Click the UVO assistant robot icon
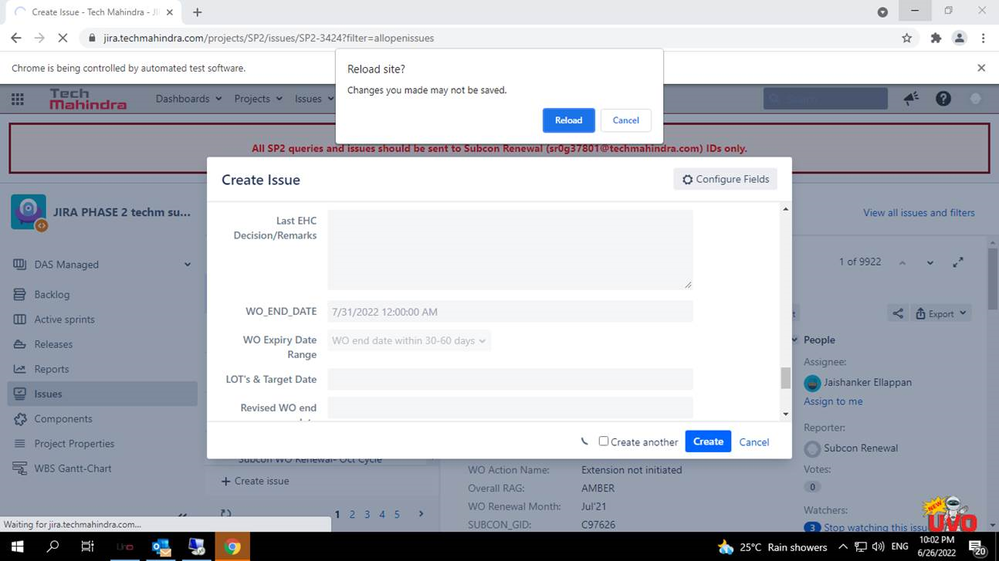The image size is (999, 561). coord(951,515)
